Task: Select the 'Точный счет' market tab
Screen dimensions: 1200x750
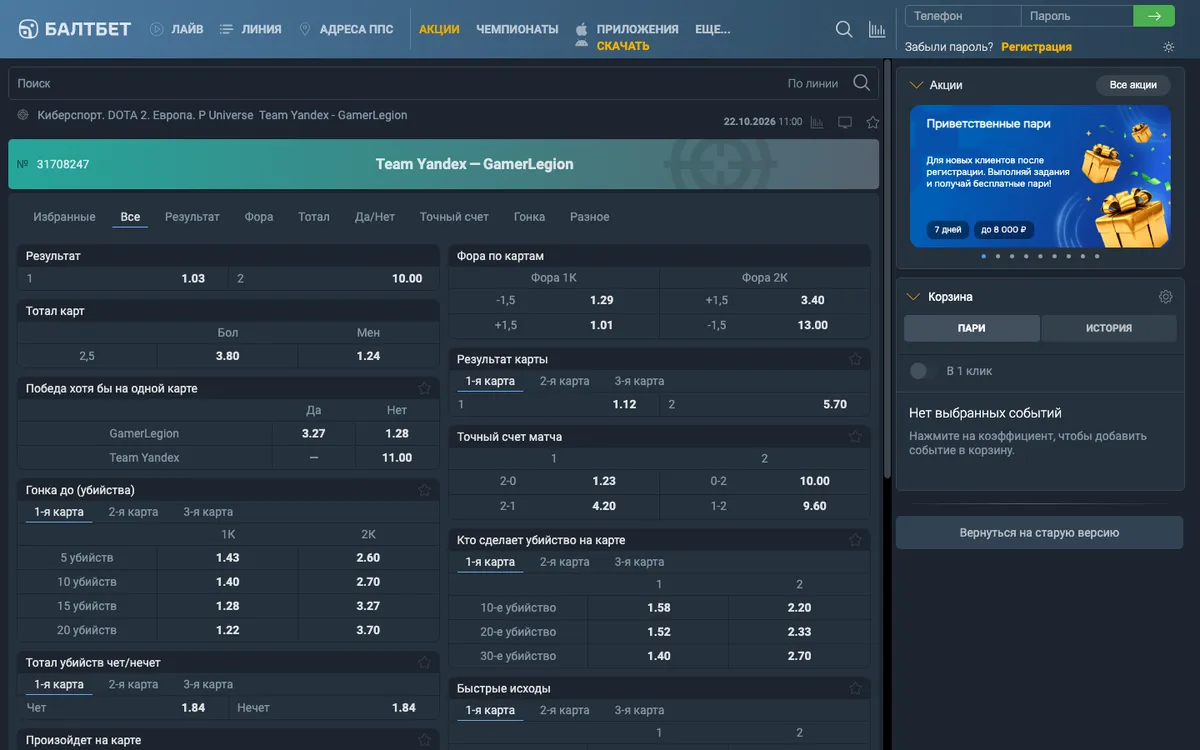Action: click(454, 217)
